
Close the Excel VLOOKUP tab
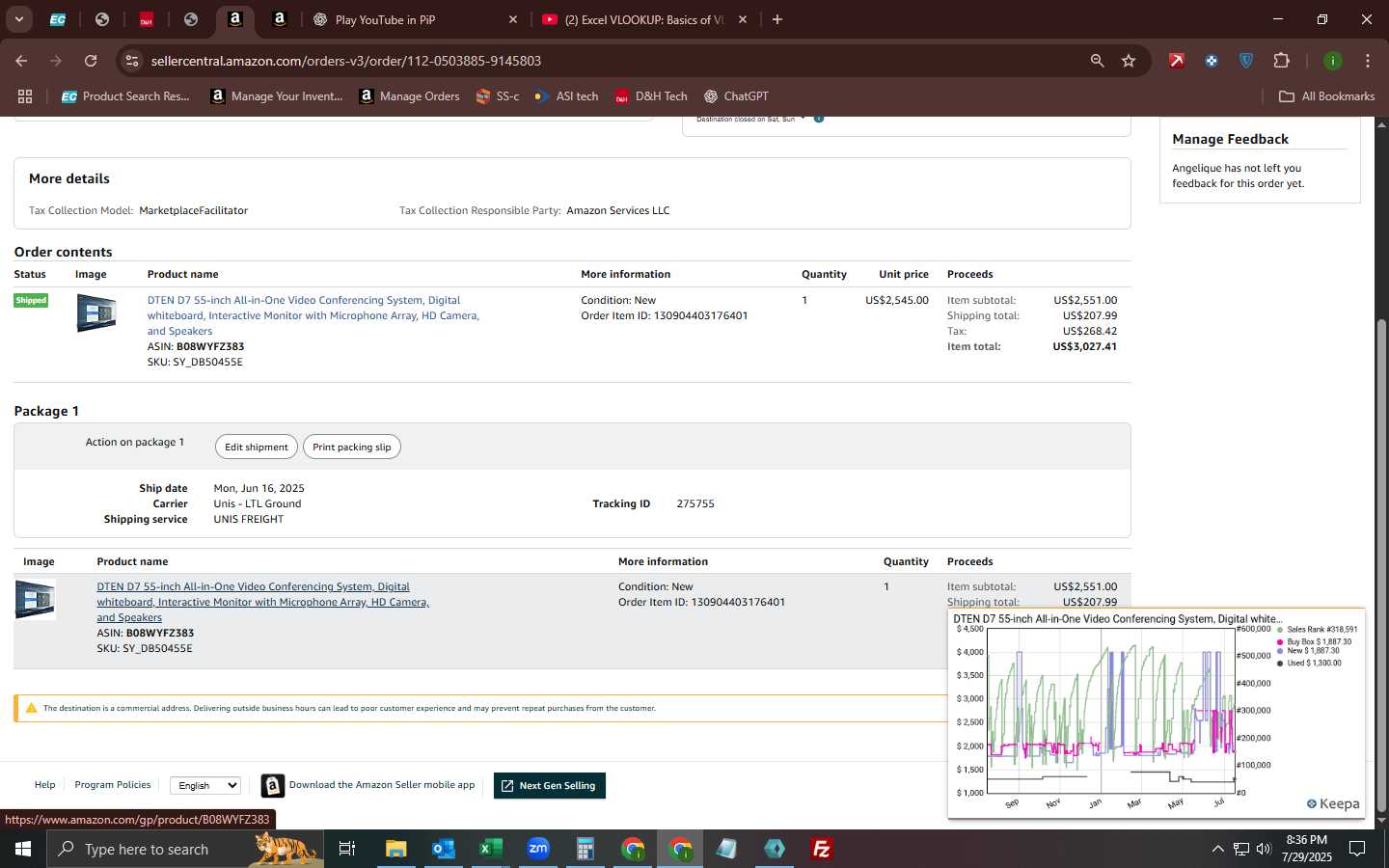tap(743, 19)
